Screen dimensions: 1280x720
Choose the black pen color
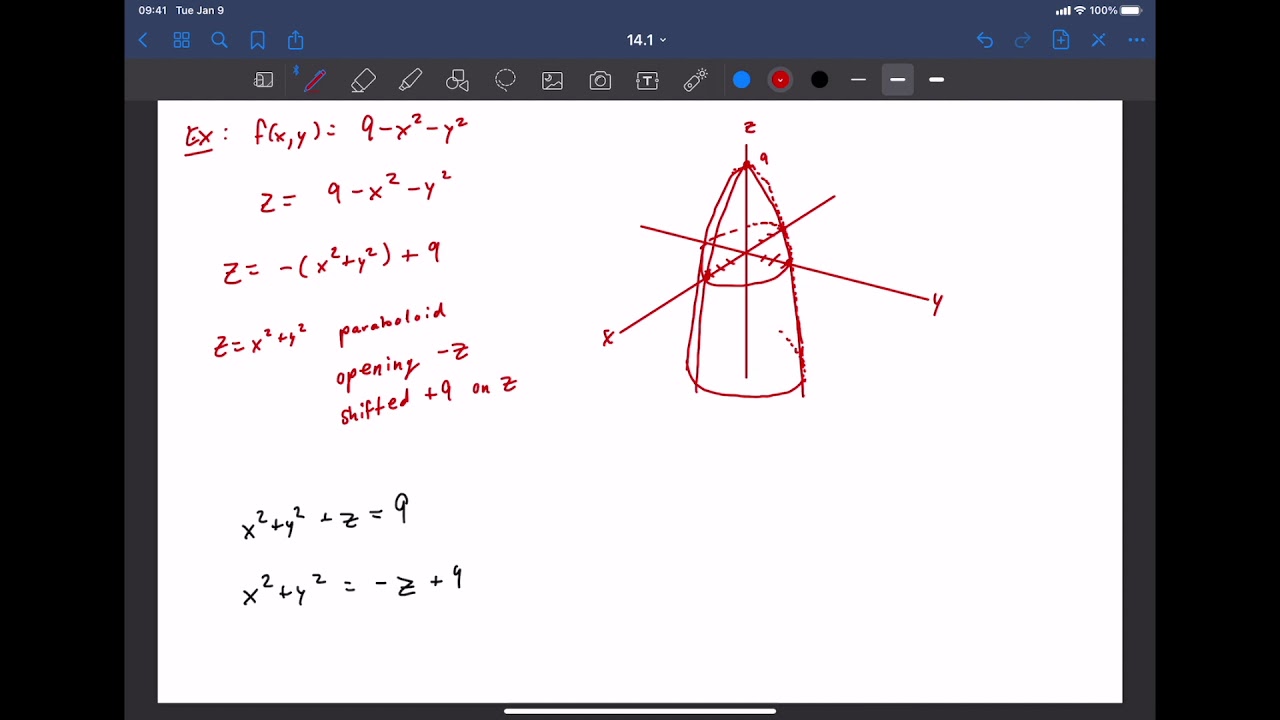click(819, 80)
